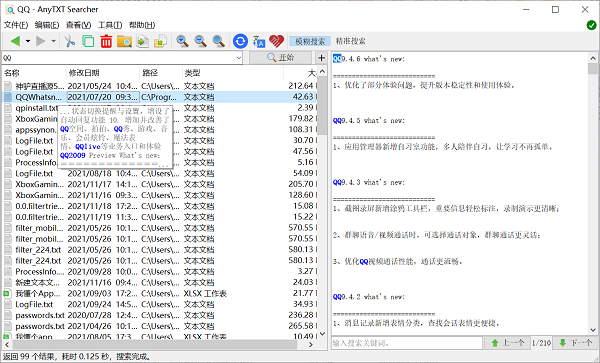Image resolution: width=600 pixels, height=363 pixels.
Task: Refresh the index with the blue circular arrows
Action: click(x=240, y=41)
